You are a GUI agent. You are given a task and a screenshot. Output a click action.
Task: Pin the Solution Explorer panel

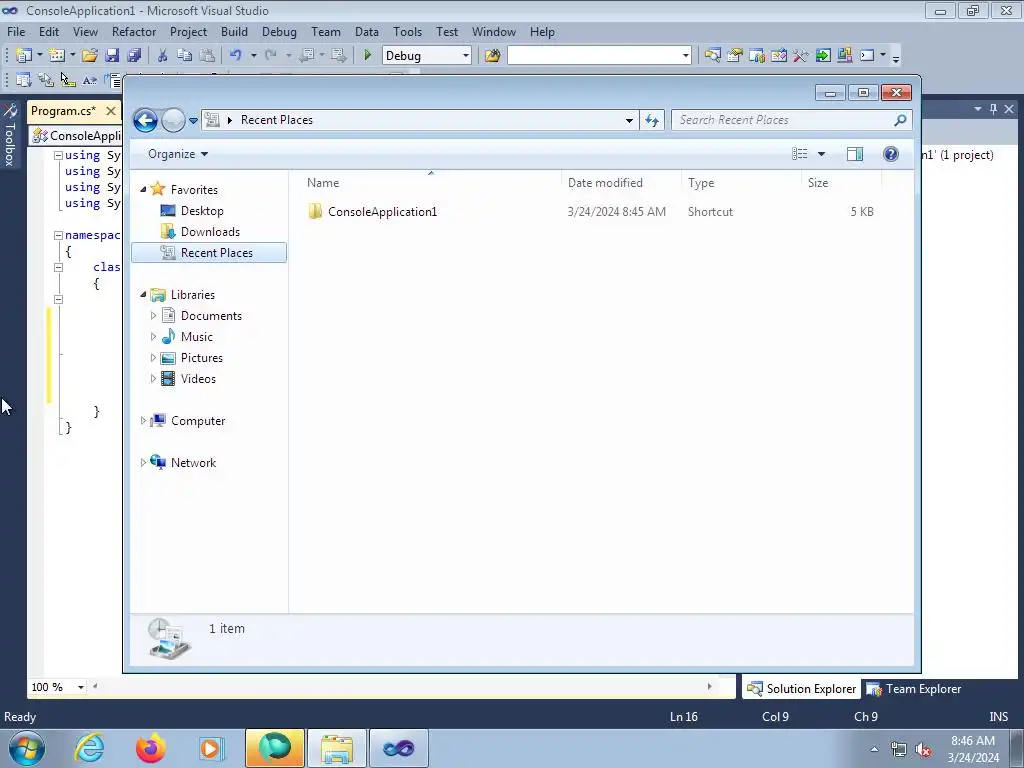(x=993, y=109)
